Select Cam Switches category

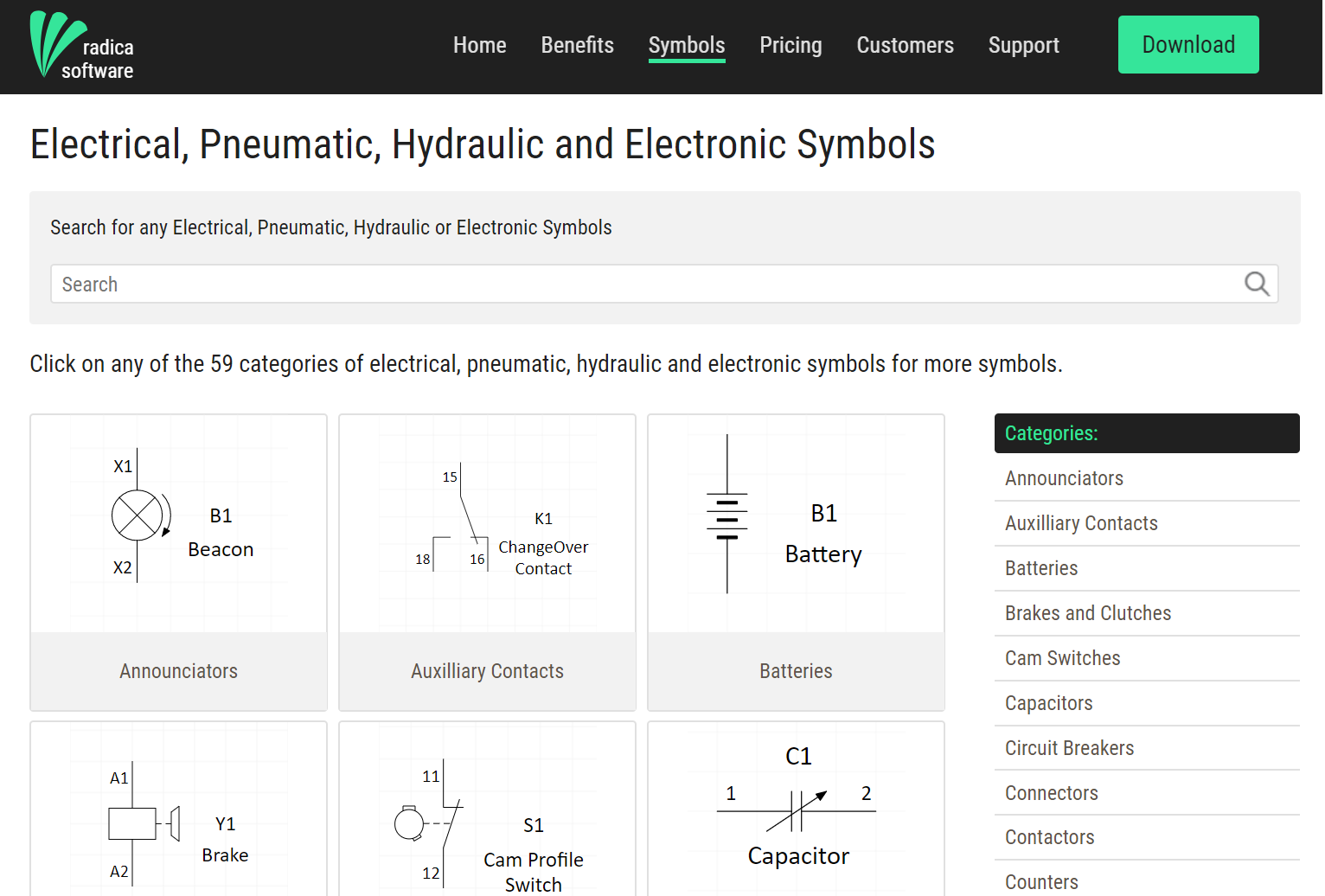(x=1147, y=658)
